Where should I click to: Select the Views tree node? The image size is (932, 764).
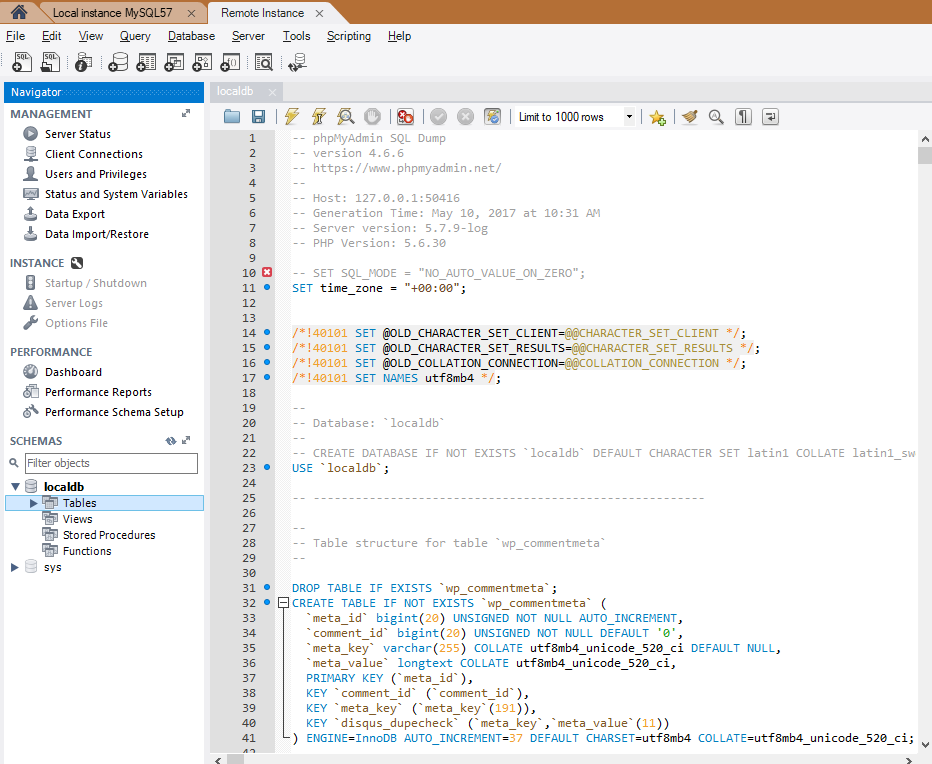[77, 519]
